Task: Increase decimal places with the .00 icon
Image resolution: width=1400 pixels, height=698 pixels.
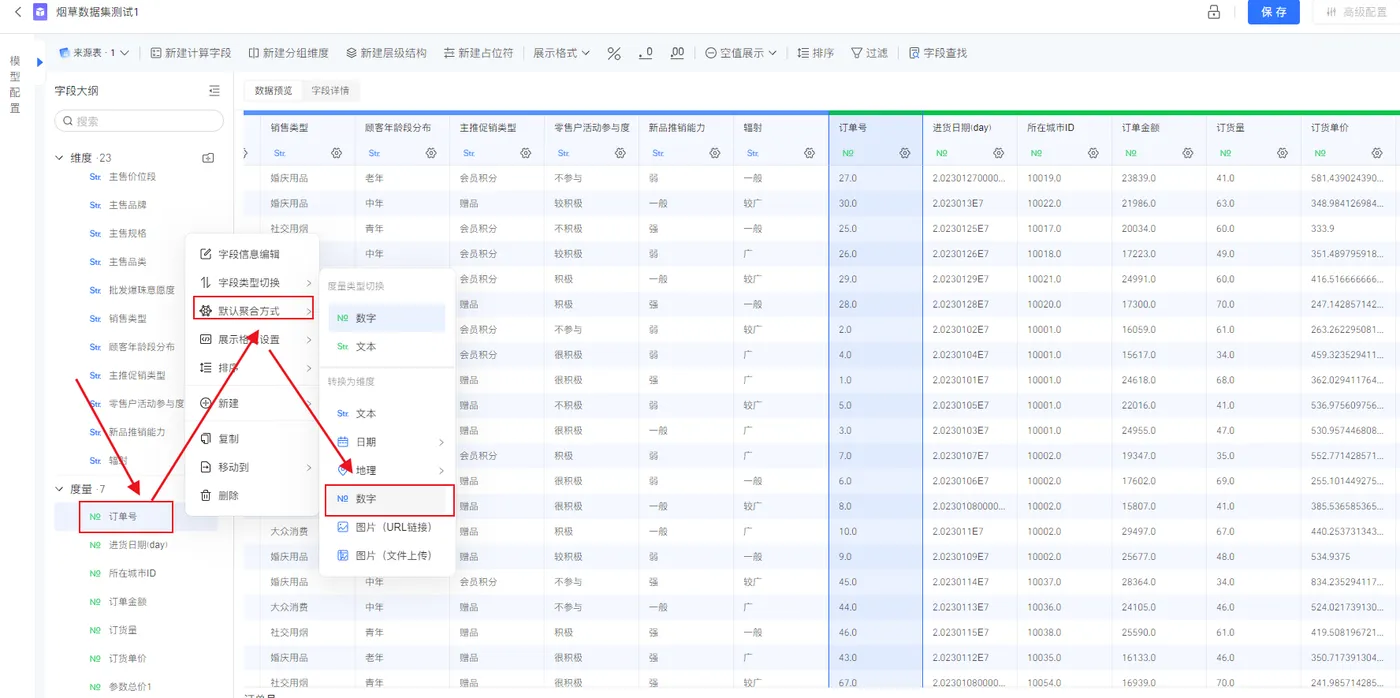Action: pos(678,53)
